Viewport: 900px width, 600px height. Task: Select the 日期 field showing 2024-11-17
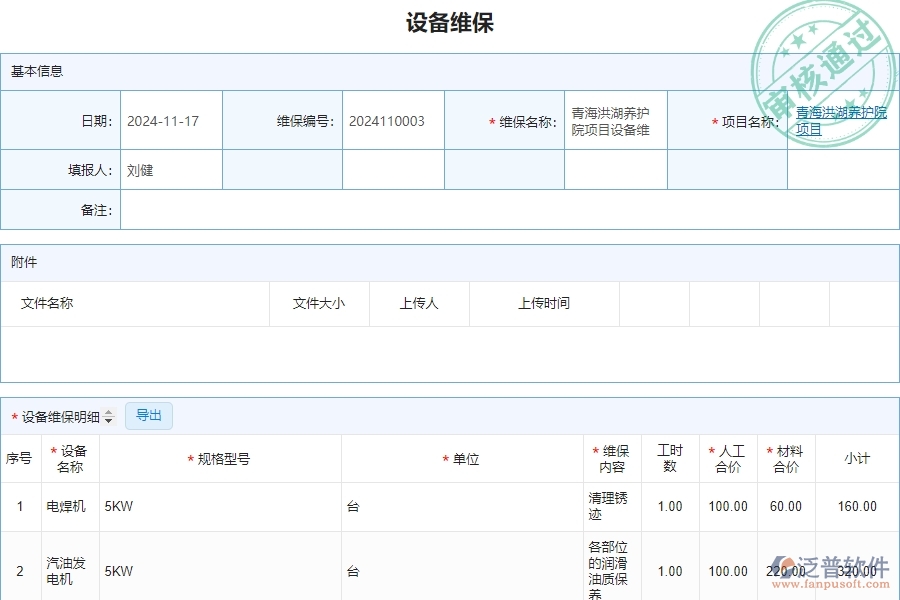[x=163, y=119]
